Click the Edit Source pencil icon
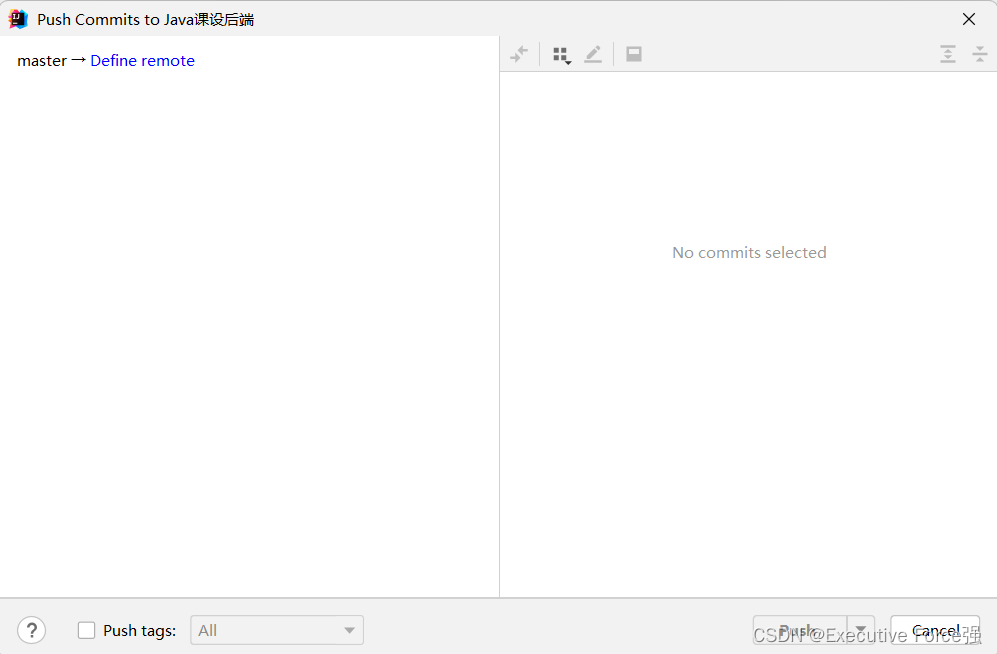 [593, 54]
